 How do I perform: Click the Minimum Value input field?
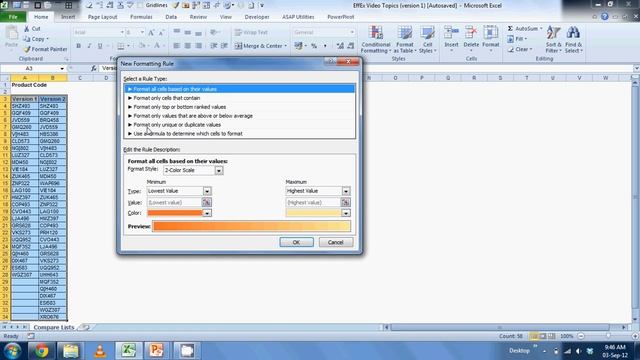pyautogui.click(x=174, y=202)
